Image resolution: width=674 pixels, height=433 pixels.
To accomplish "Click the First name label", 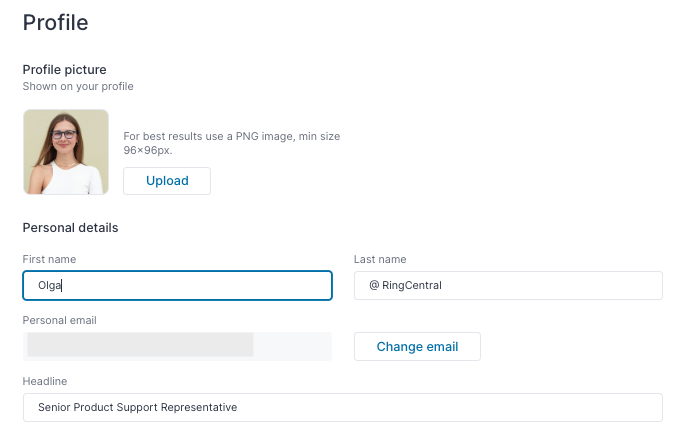I will tap(49, 259).
